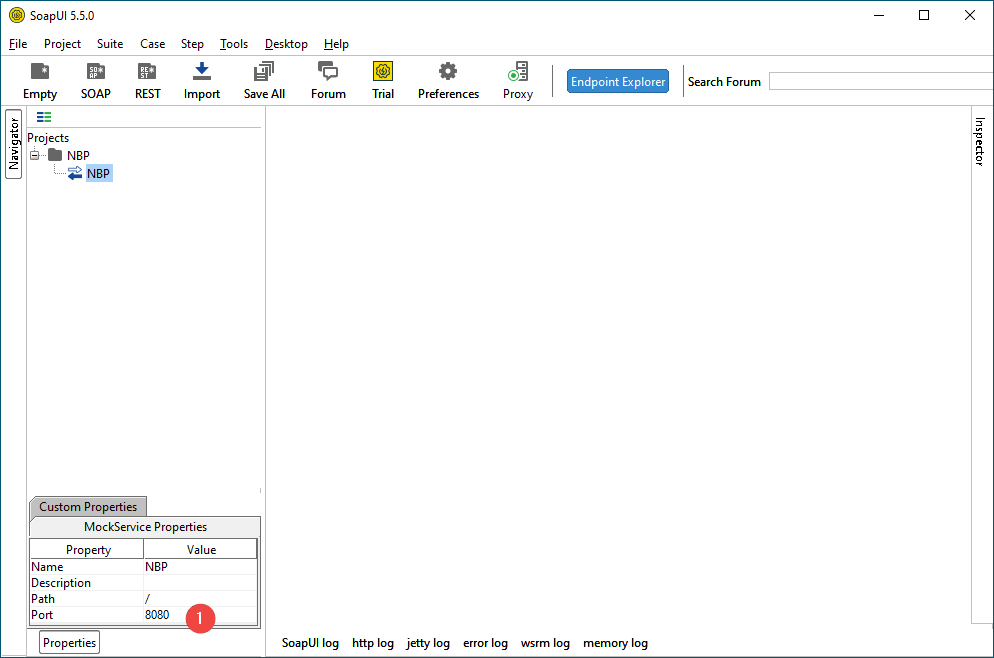
Task: Open the Case menu
Action: (x=152, y=44)
